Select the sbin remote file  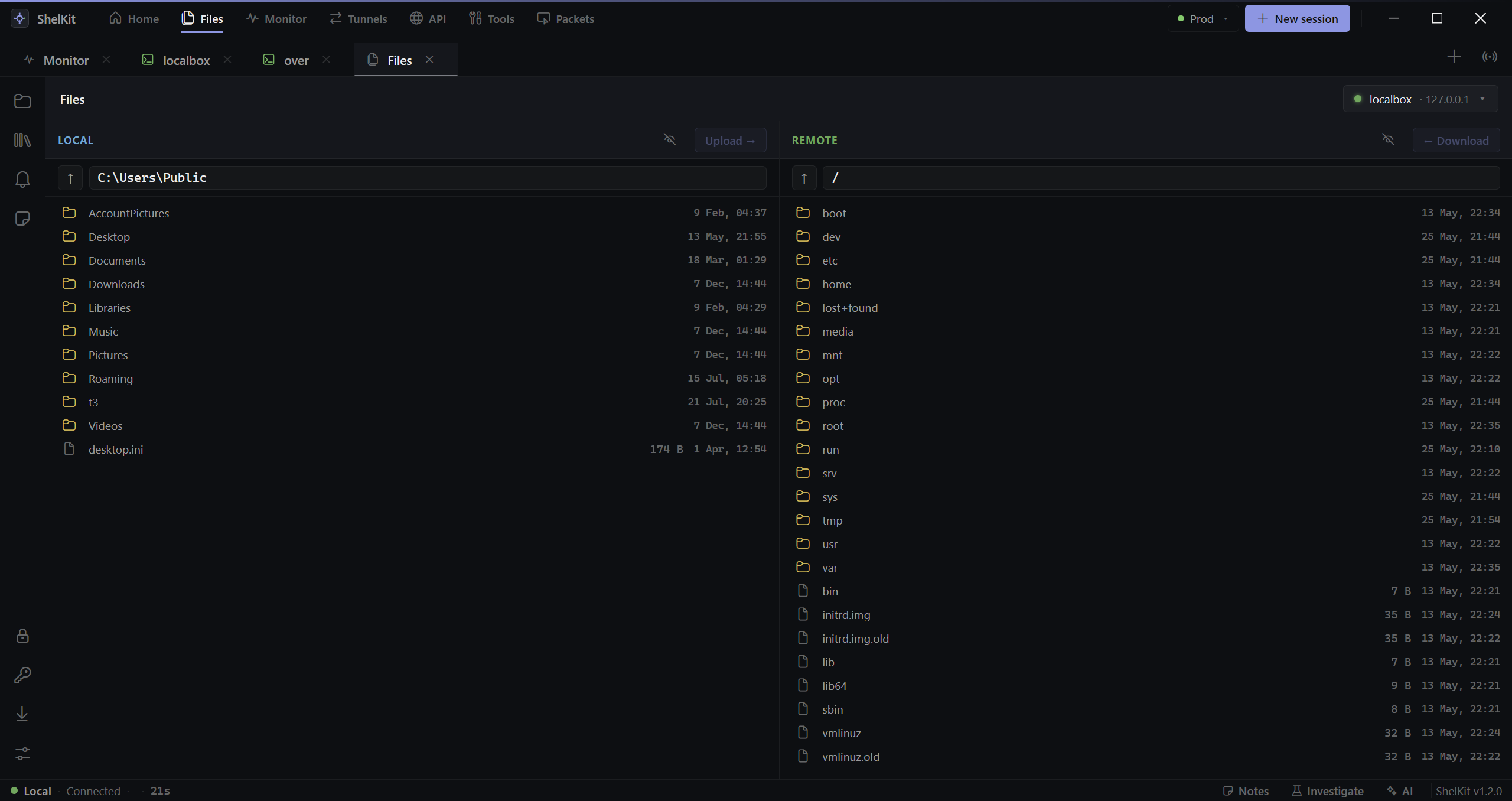(x=1146, y=709)
